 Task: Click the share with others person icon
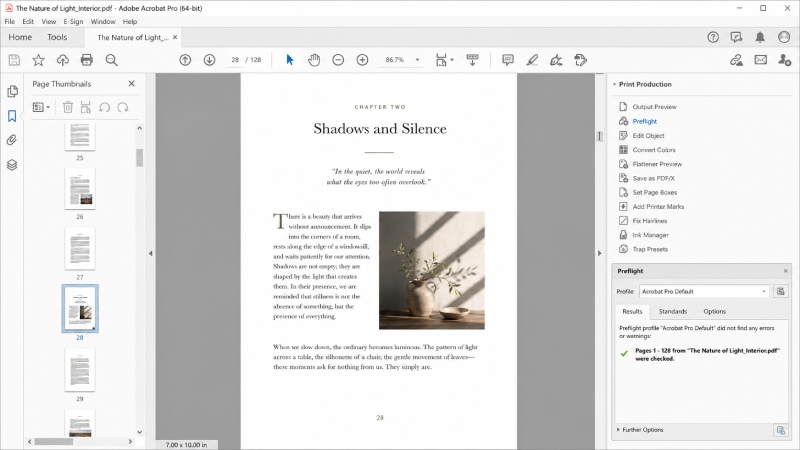point(785,60)
